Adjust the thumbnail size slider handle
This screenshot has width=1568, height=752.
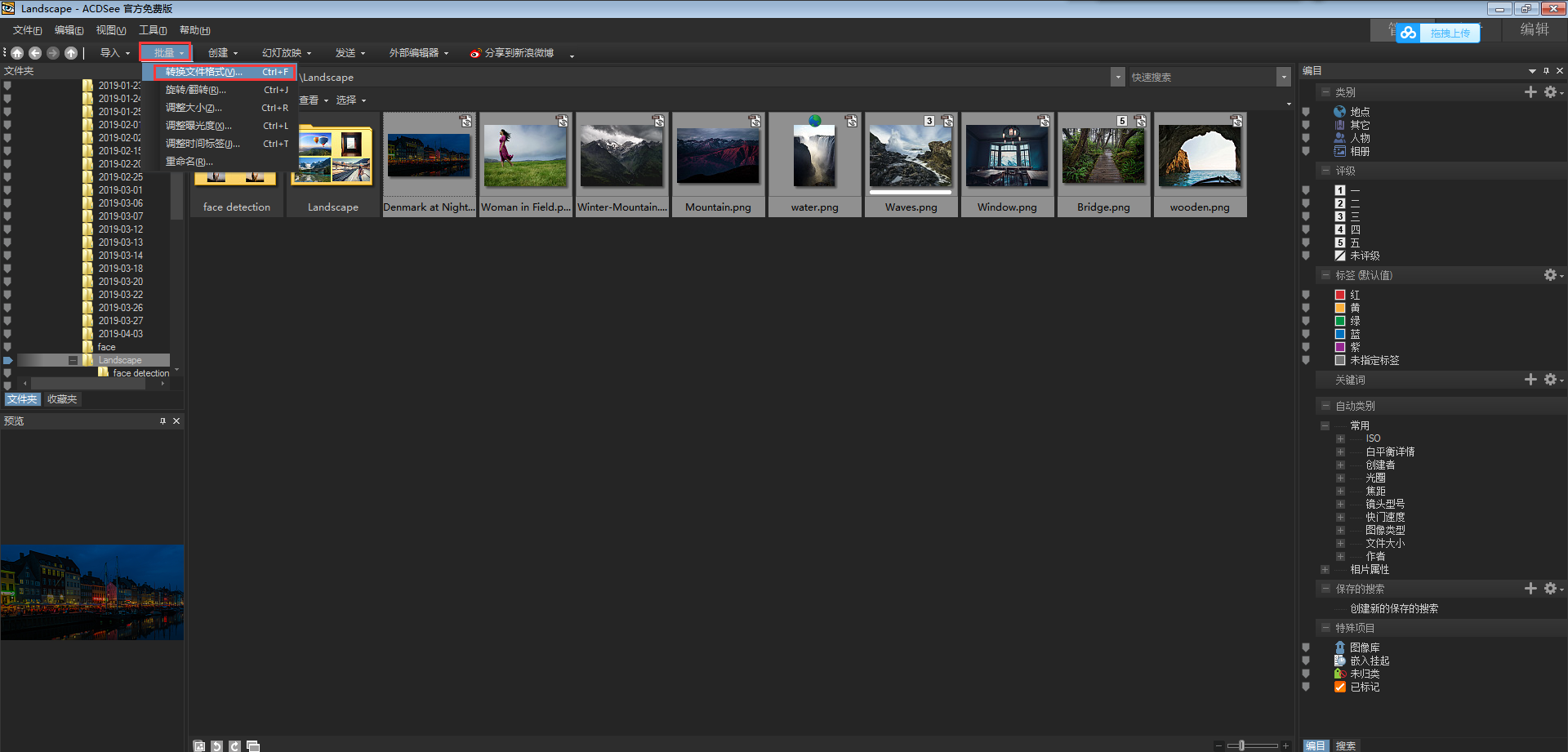(1242, 745)
